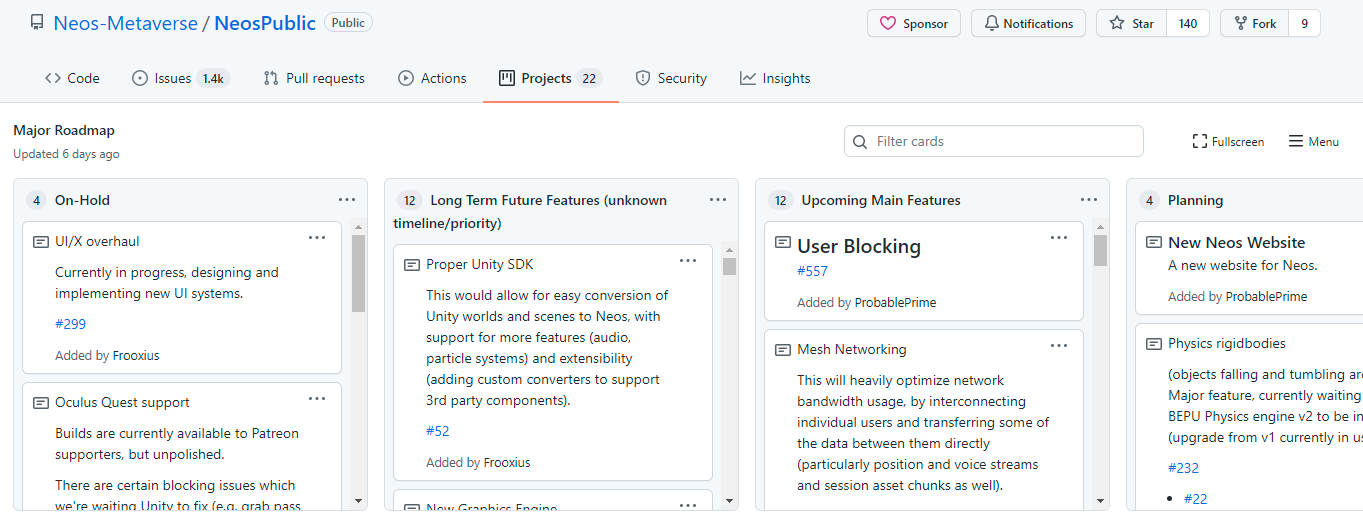Viewport: 1363px width, 524px height.
Task: Open the Mesh Networking card options menu
Action: pos(1059,346)
